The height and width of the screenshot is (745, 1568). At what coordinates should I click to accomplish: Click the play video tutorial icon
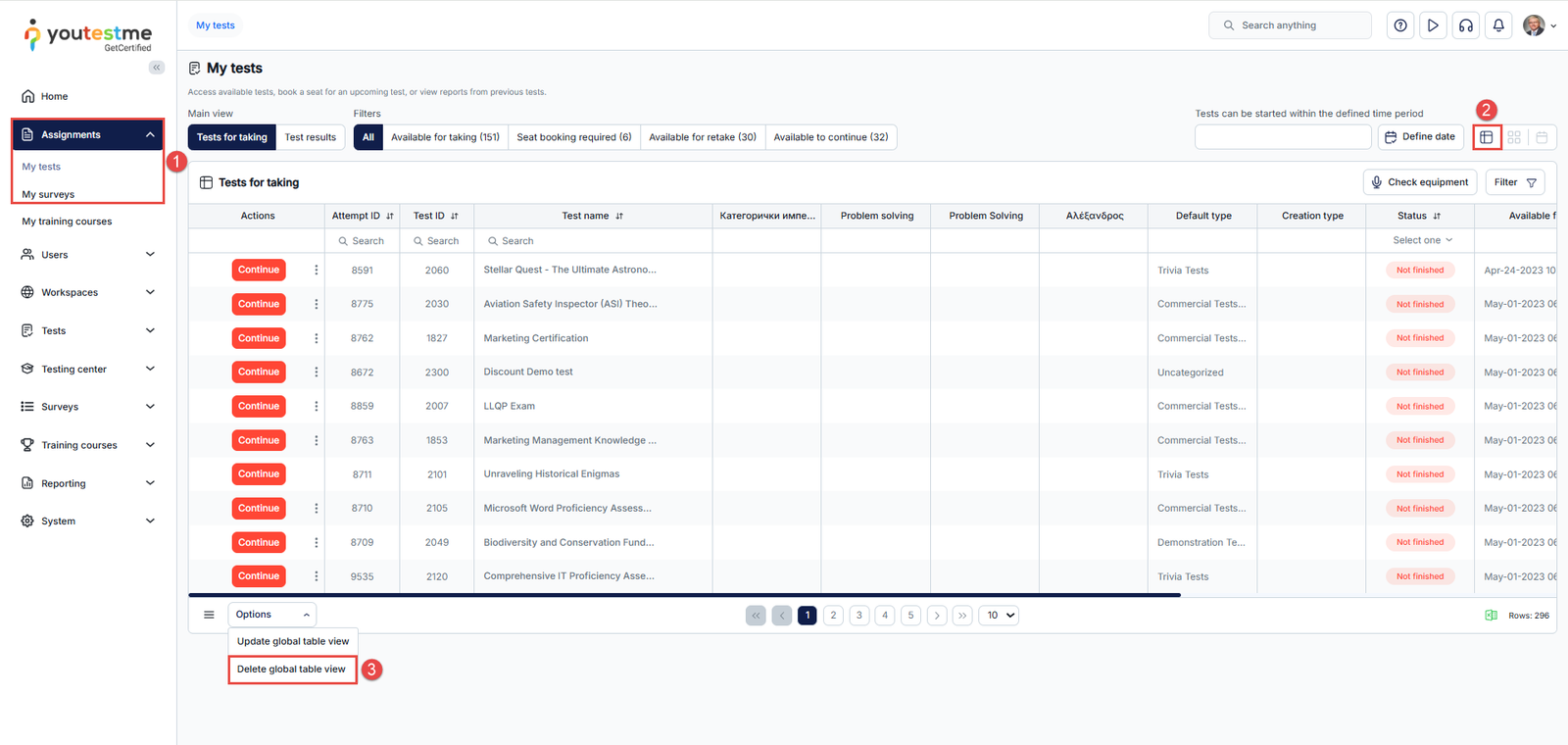1433,25
